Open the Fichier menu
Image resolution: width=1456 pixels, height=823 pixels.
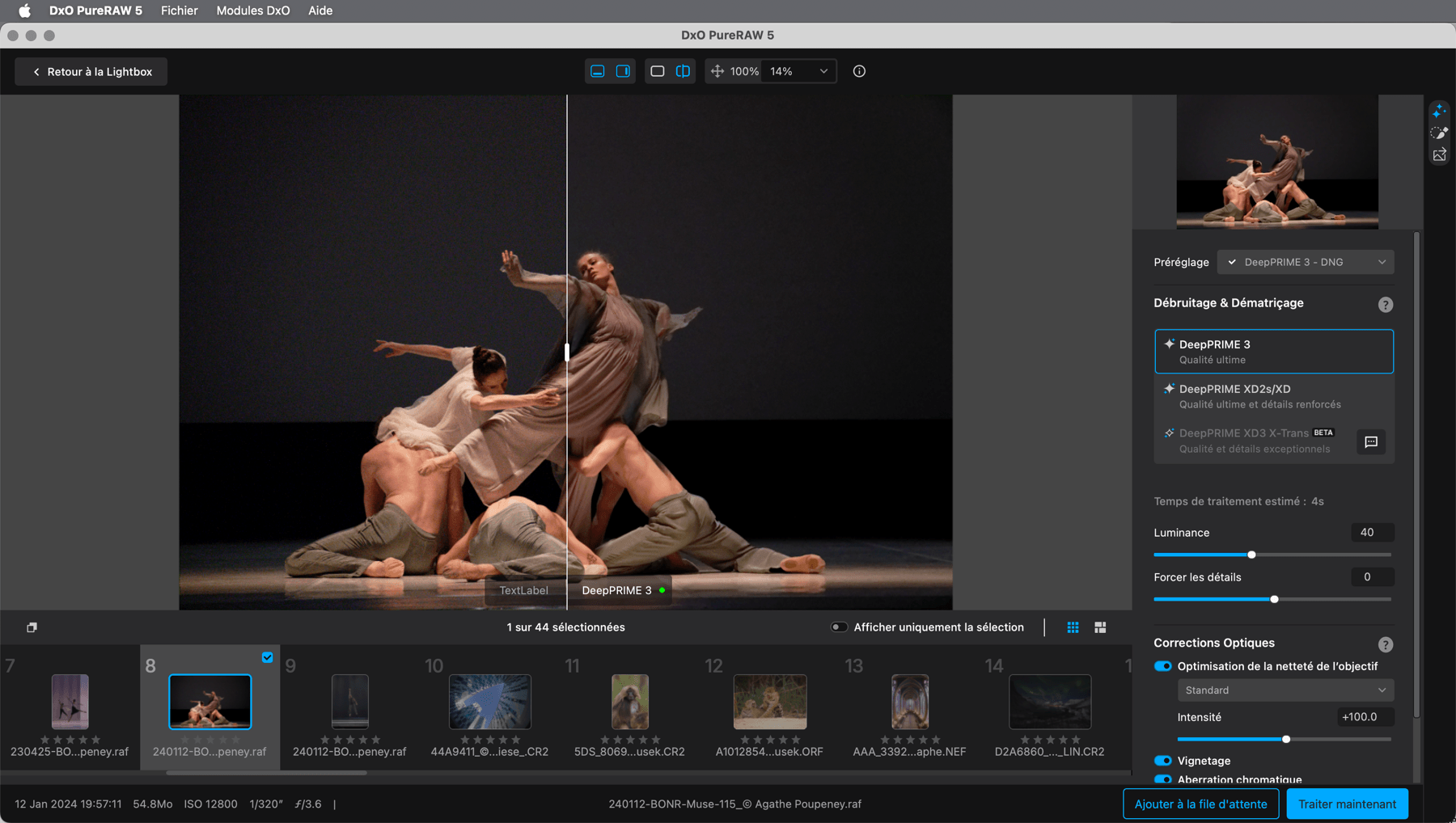[179, 11]
